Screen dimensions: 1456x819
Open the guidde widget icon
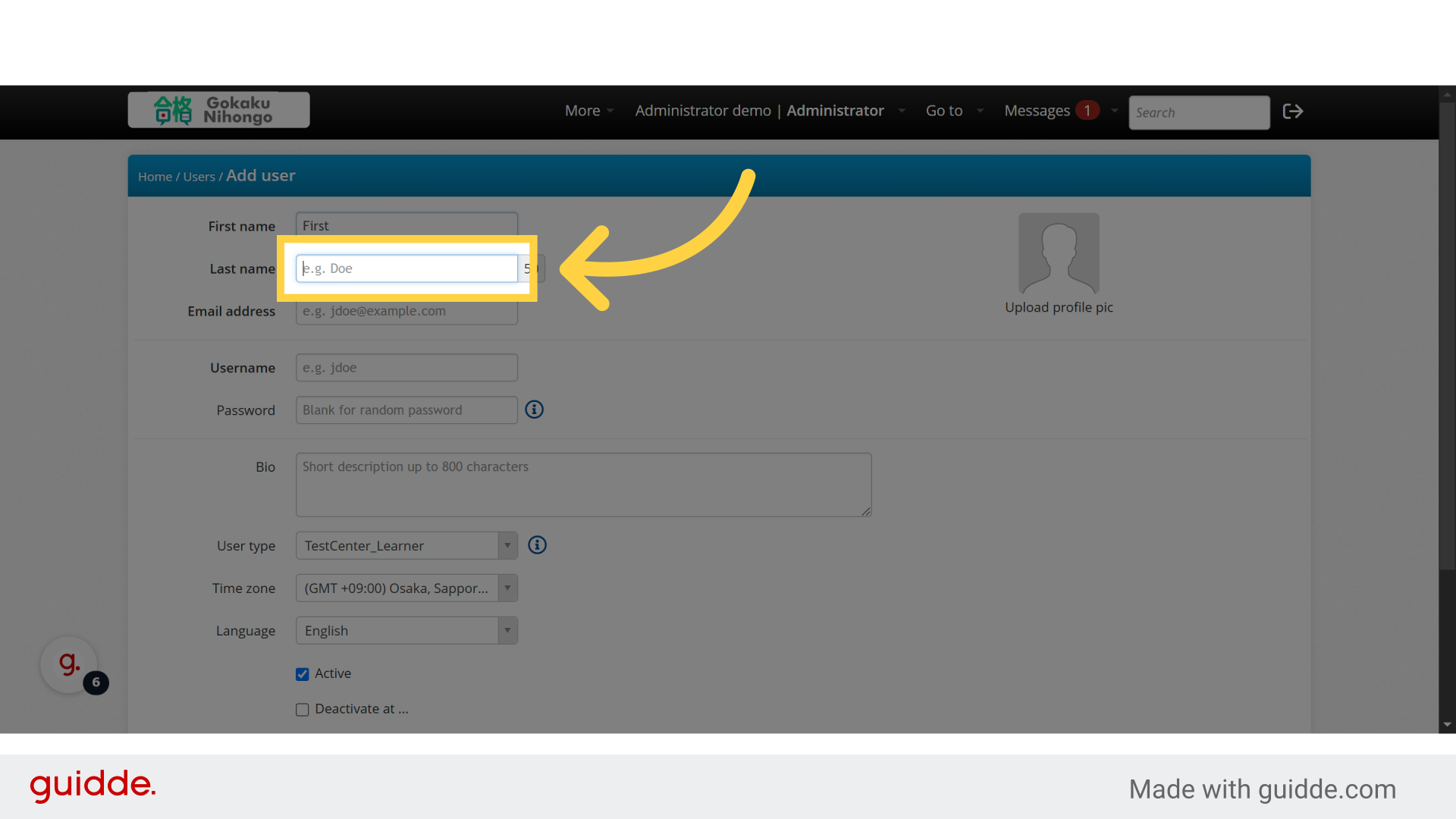coord(69,664)
